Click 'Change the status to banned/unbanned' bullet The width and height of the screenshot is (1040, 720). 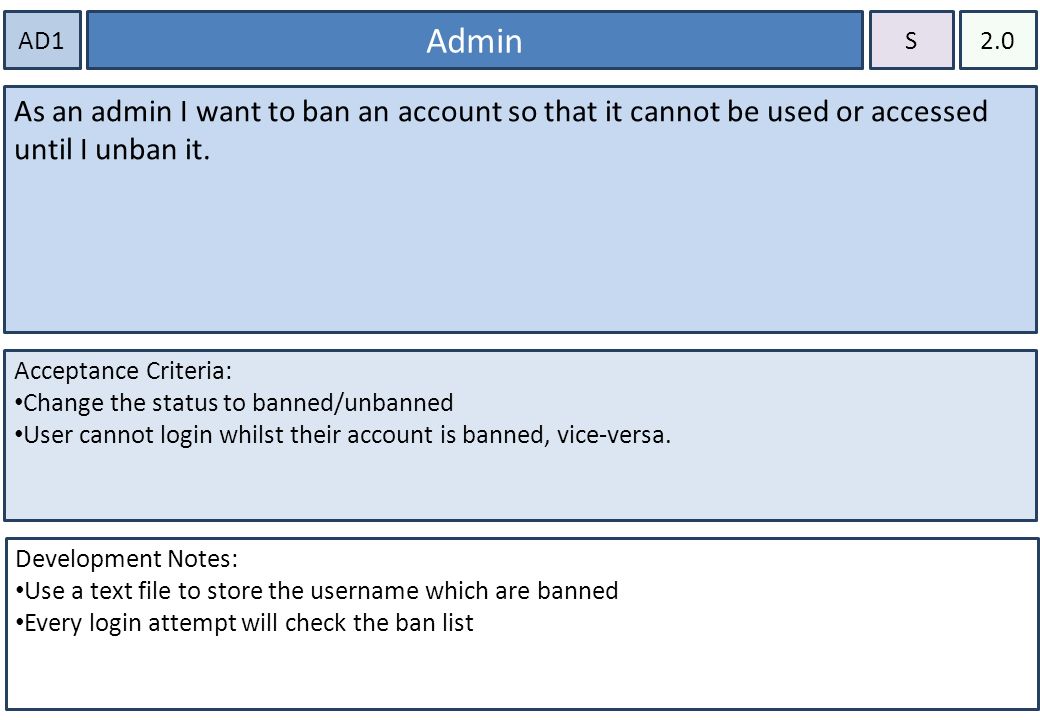234,403
